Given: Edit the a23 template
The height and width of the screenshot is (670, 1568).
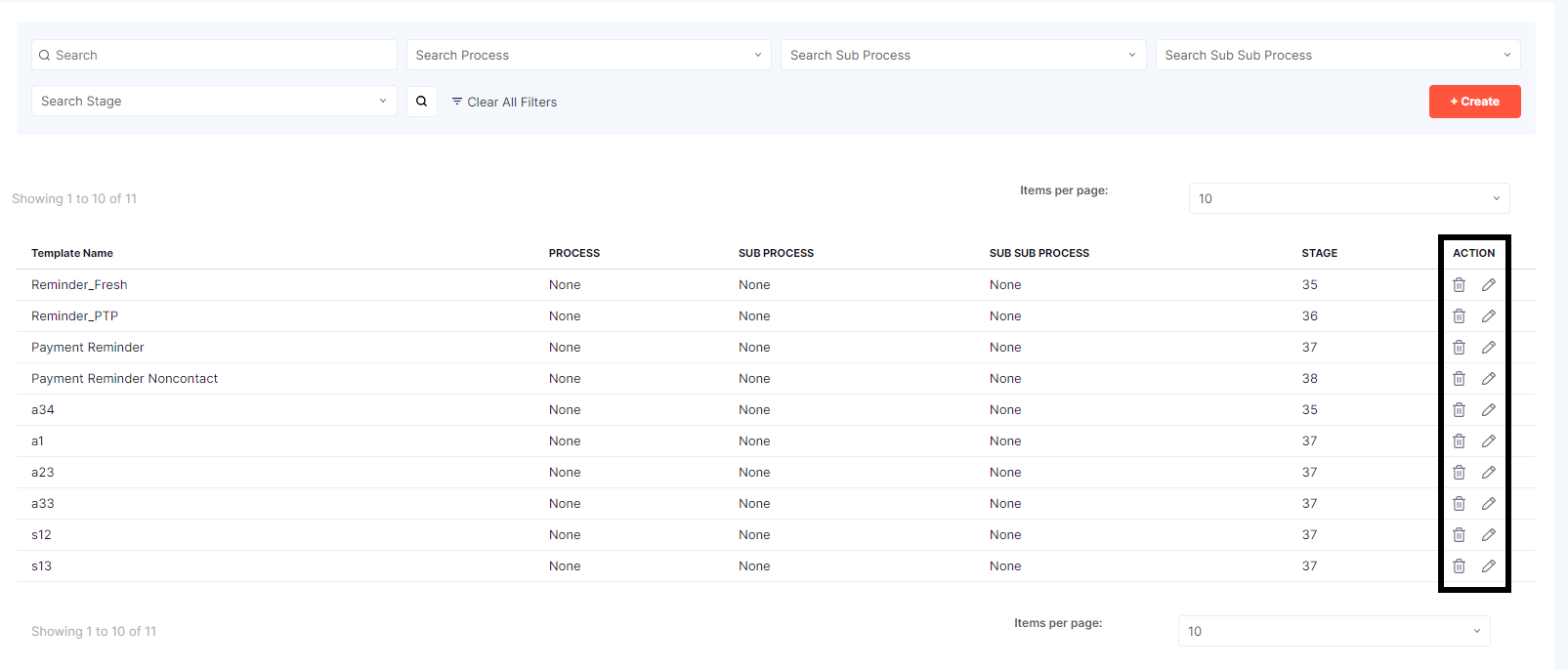Looking at the screenshot, I should (x=1489, y=473).
